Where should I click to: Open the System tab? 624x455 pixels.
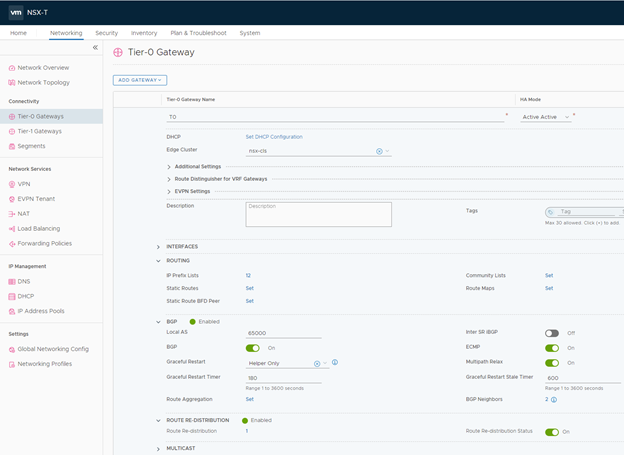[x=250, y=33]
